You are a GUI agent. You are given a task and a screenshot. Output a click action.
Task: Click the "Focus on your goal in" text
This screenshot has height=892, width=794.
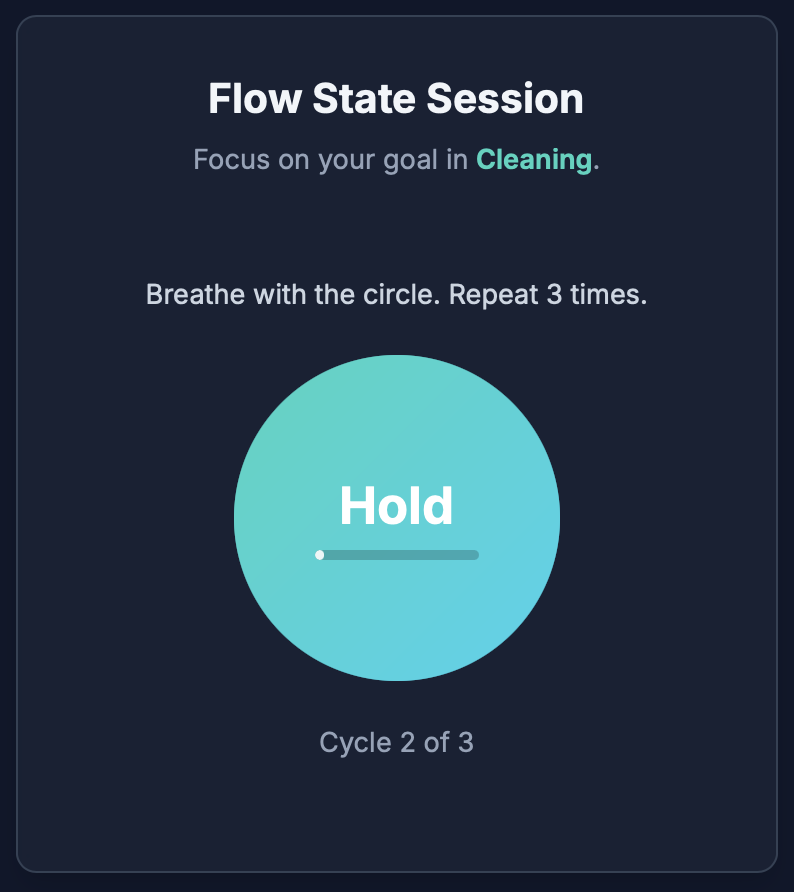(331, 159)
